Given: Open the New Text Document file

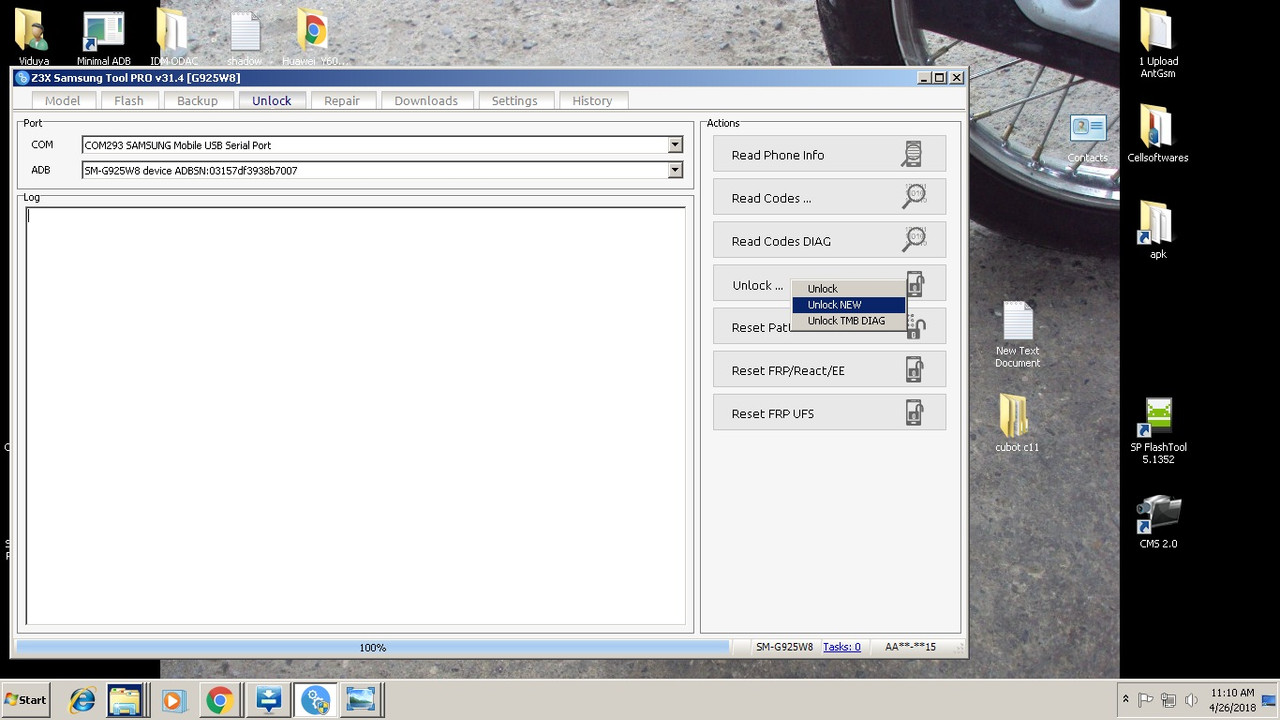Looking at the screenshot, I should click(1017, 334).
